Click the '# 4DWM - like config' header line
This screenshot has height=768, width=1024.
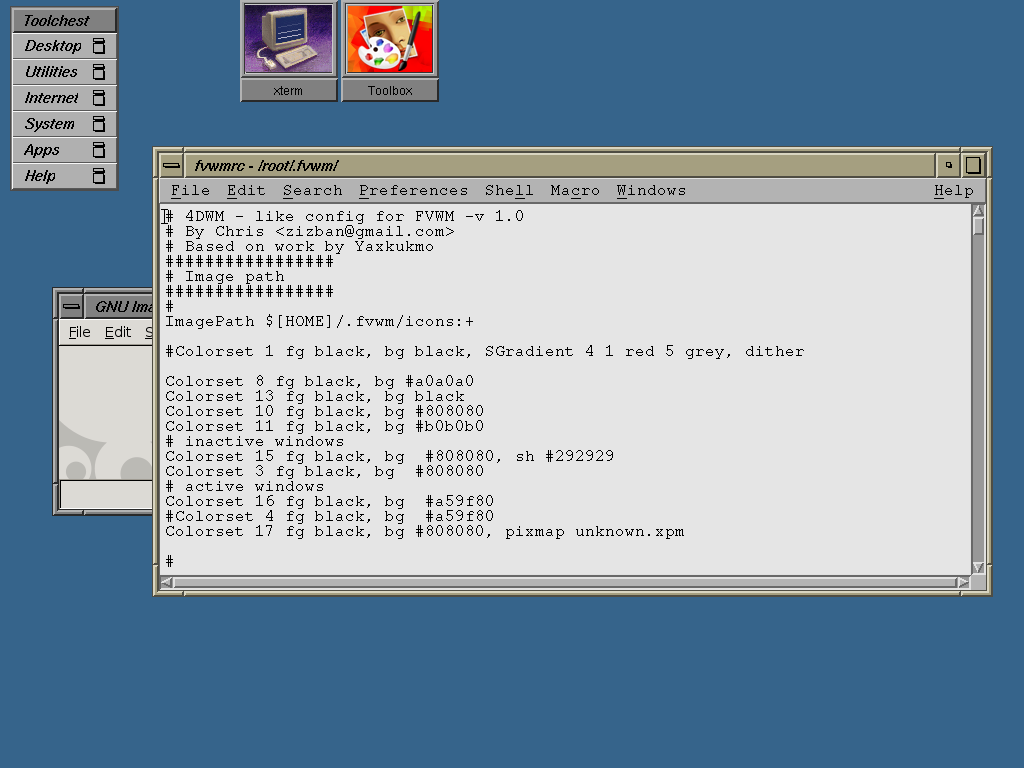click(x=345, y=217)
